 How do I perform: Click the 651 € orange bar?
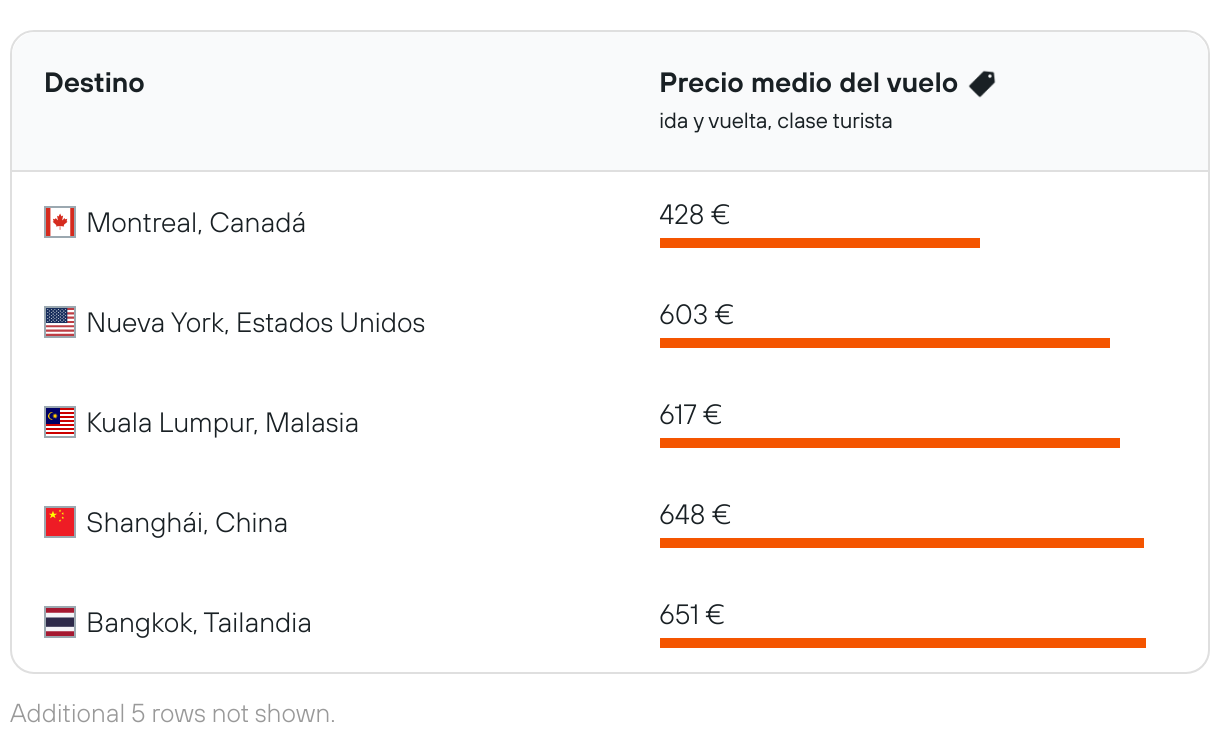click(x=902, y=643)
